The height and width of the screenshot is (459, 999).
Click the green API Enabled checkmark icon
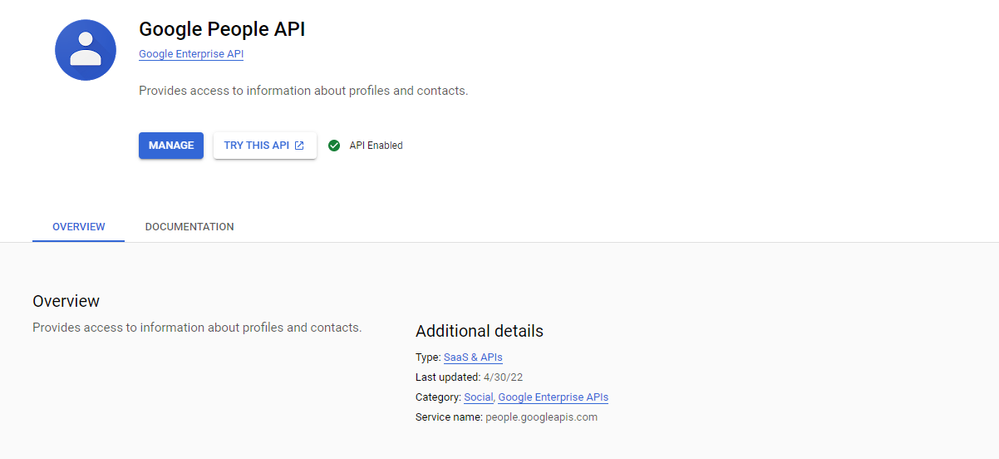(x=334, y=145)
